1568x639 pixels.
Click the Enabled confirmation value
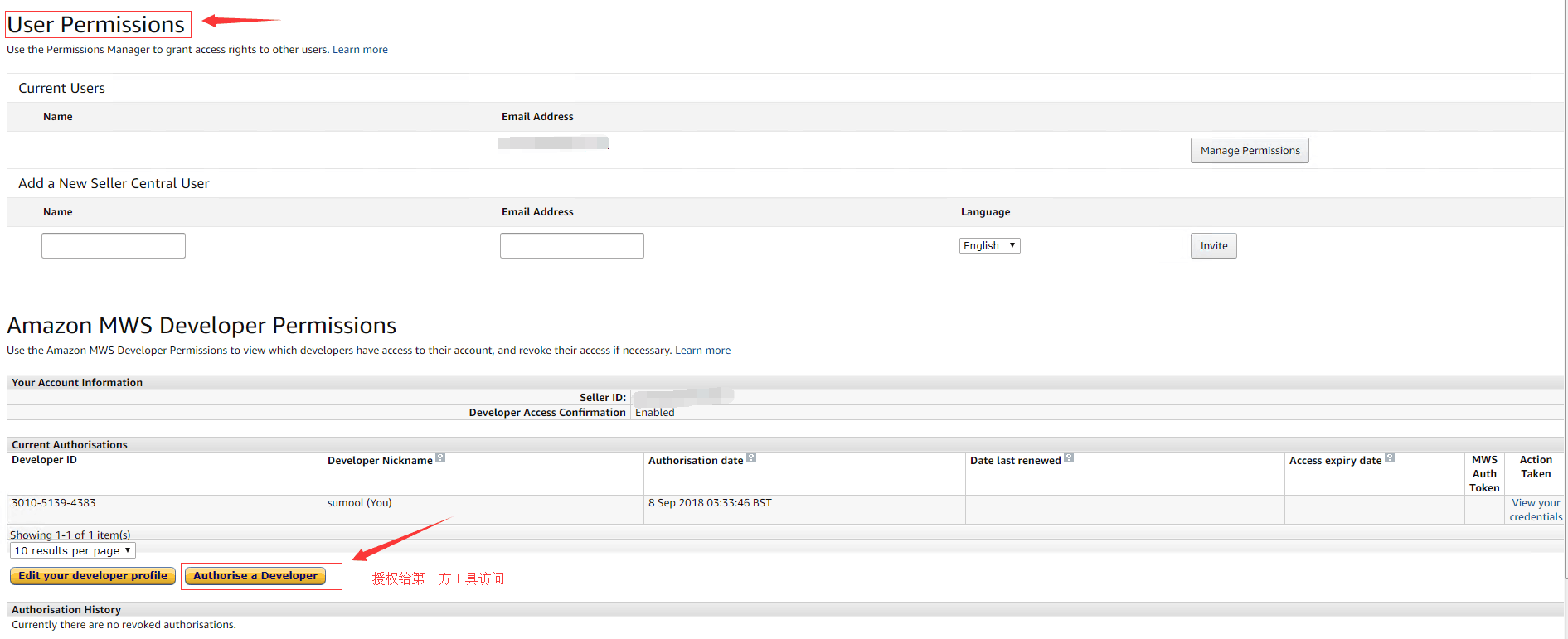tap(655, 413)
